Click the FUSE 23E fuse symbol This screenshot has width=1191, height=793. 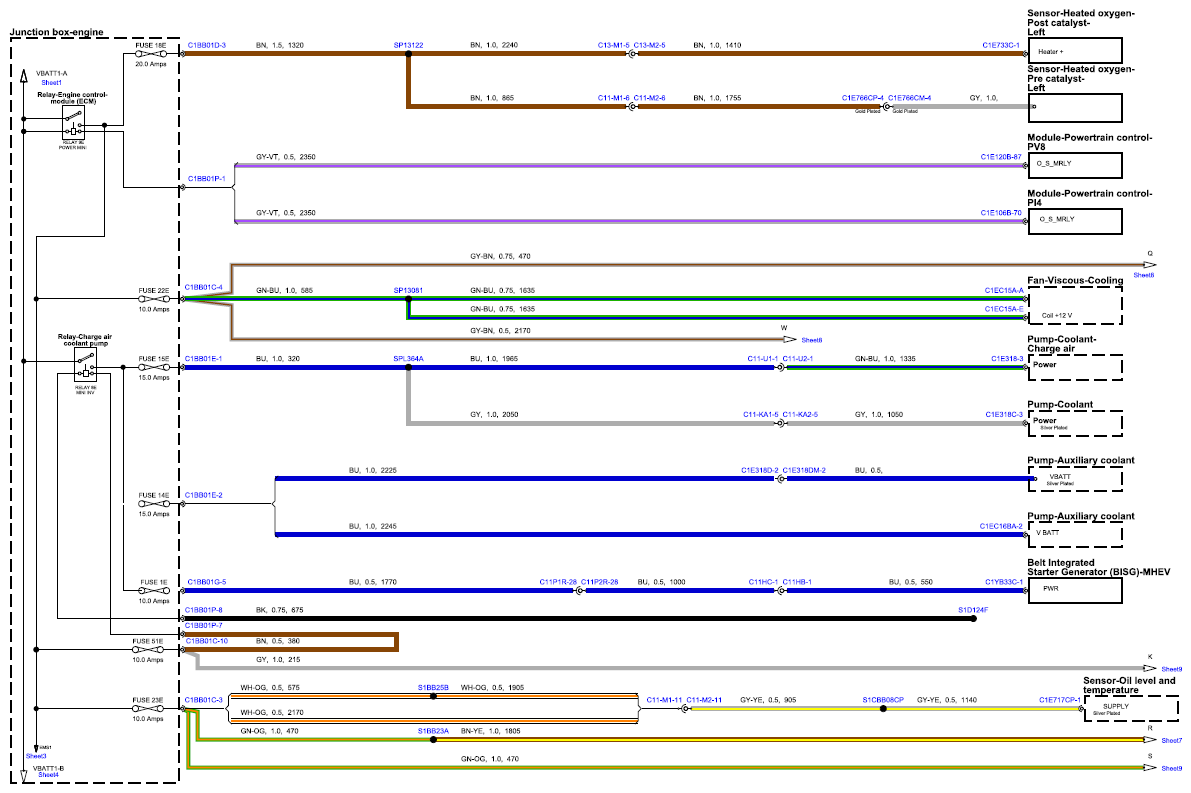147,709
